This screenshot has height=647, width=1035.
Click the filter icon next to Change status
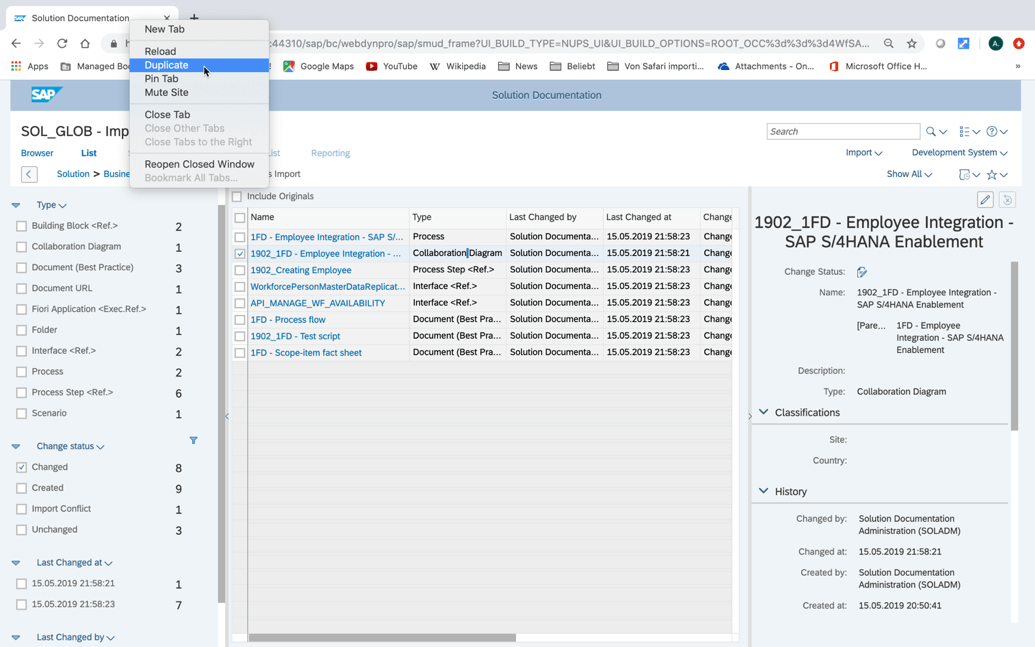coord(194,440)
